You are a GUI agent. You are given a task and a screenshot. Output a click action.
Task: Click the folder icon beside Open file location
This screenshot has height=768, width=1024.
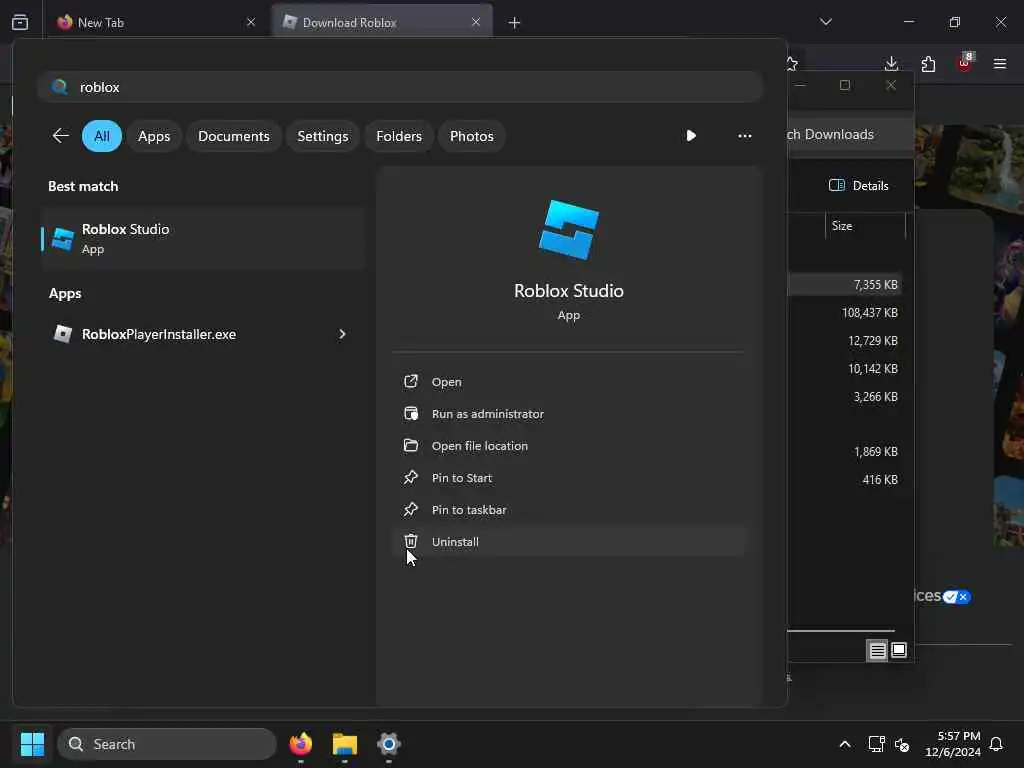pos(411,445)
